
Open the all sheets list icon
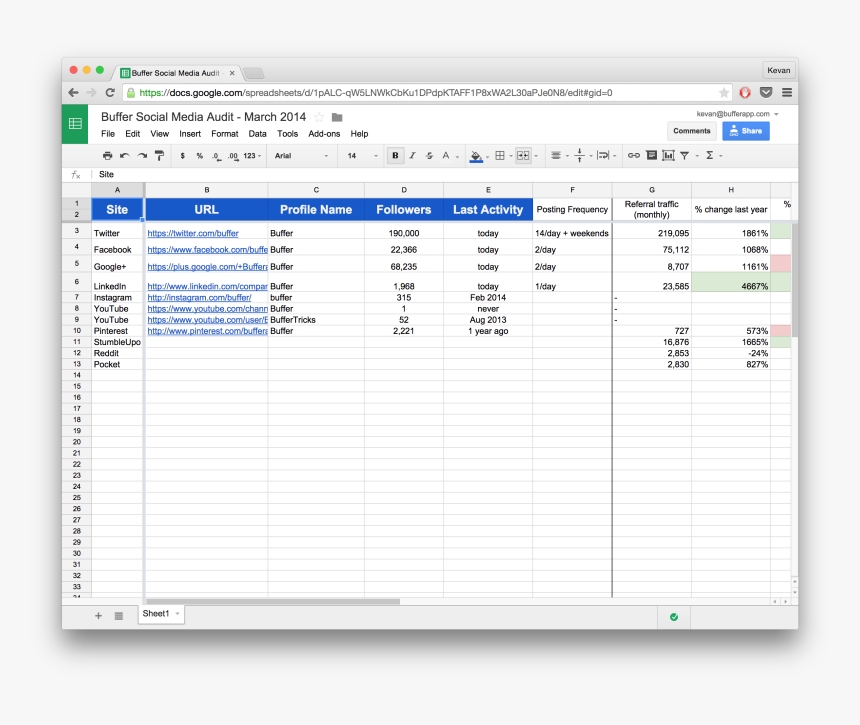(x=118, y=616)
